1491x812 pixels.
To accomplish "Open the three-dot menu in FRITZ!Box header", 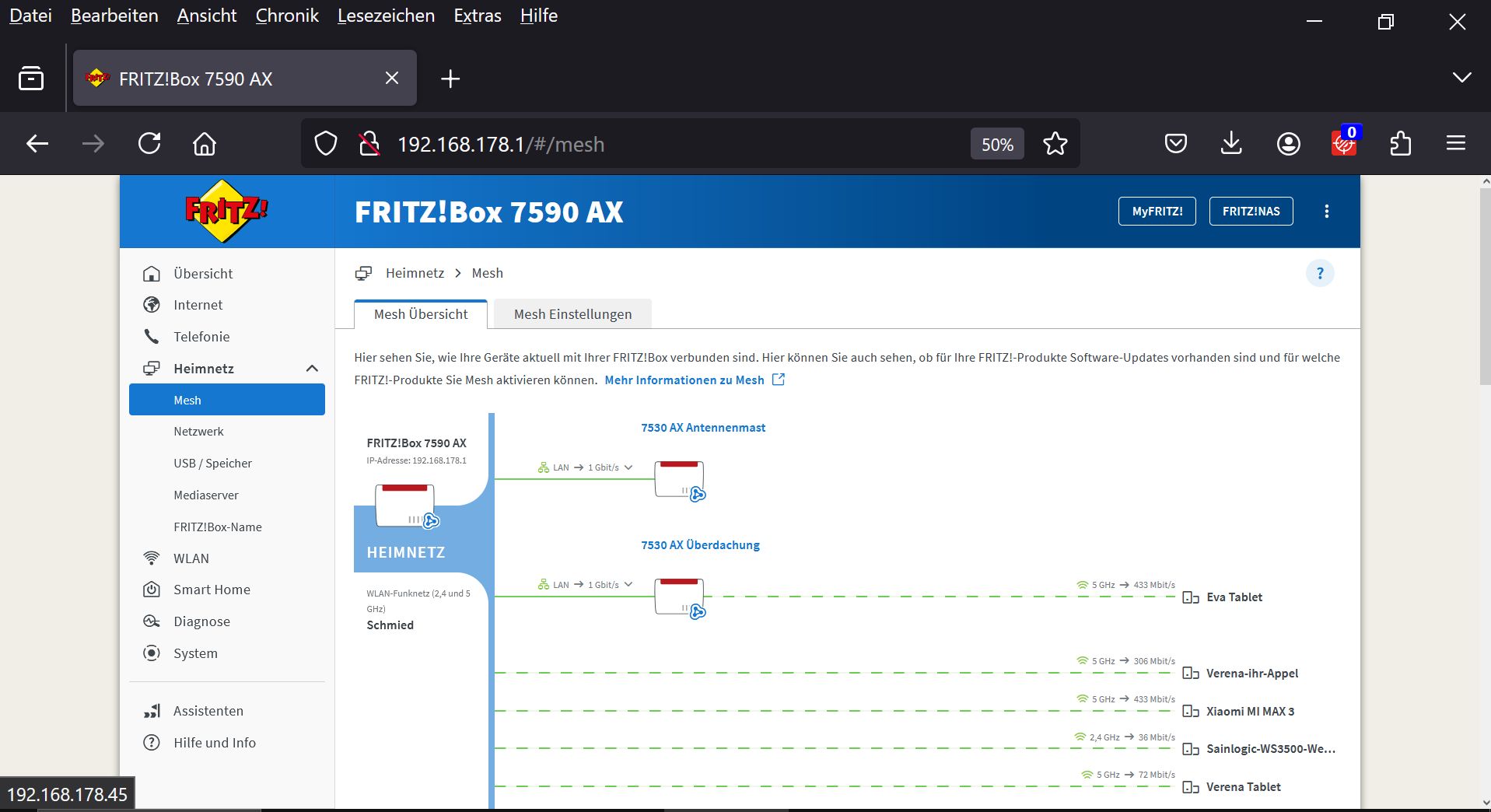I will 1327,212.
